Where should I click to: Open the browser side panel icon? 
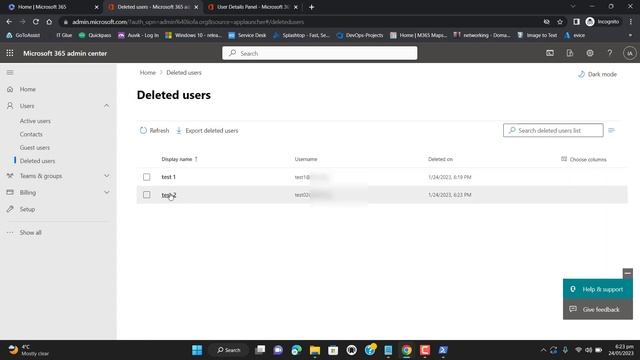pos(576,22)
